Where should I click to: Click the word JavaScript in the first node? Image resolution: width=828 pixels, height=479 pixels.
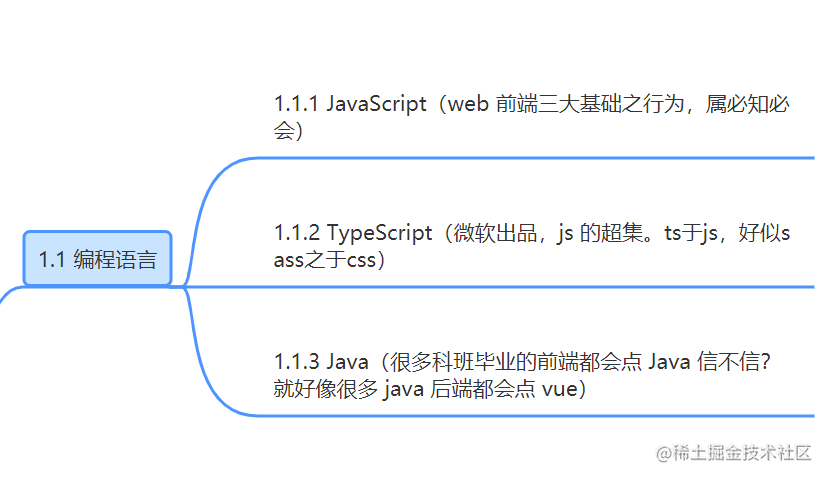(376, 104)
